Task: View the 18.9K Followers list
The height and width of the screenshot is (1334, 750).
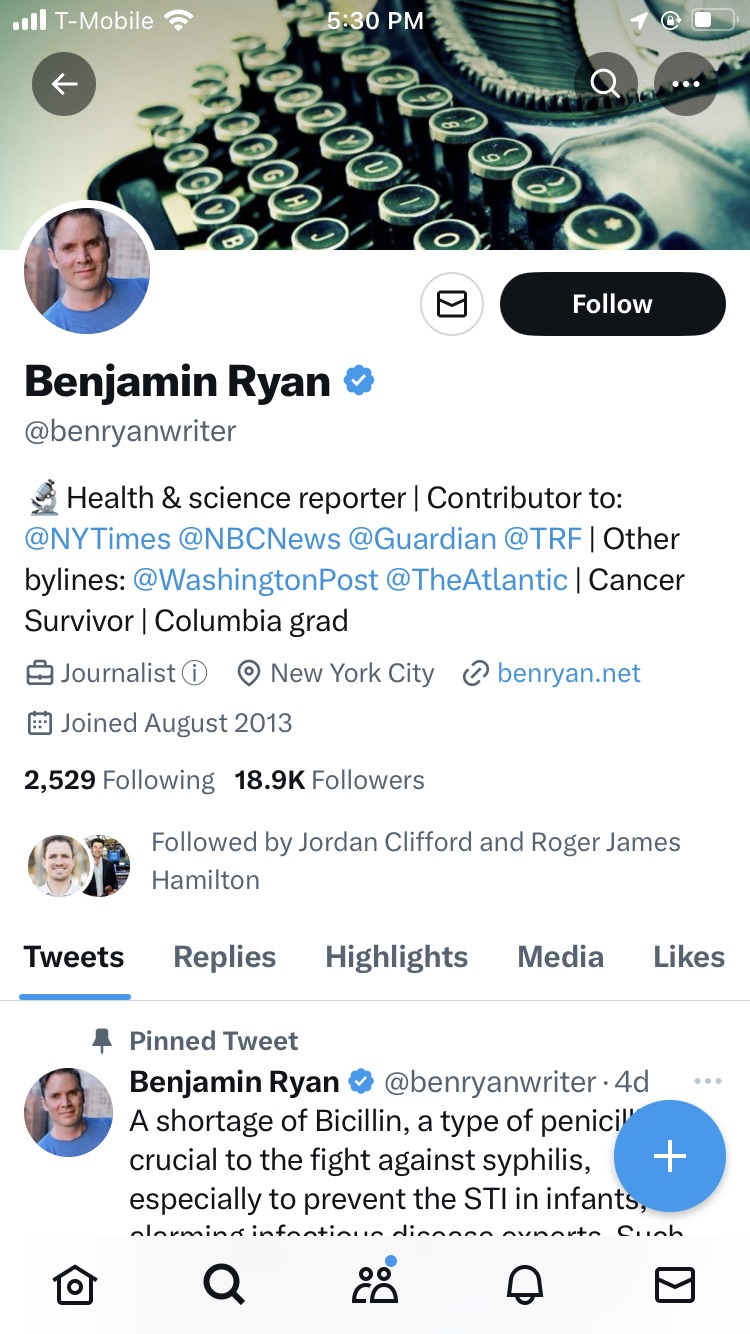Action: (329, 780)
